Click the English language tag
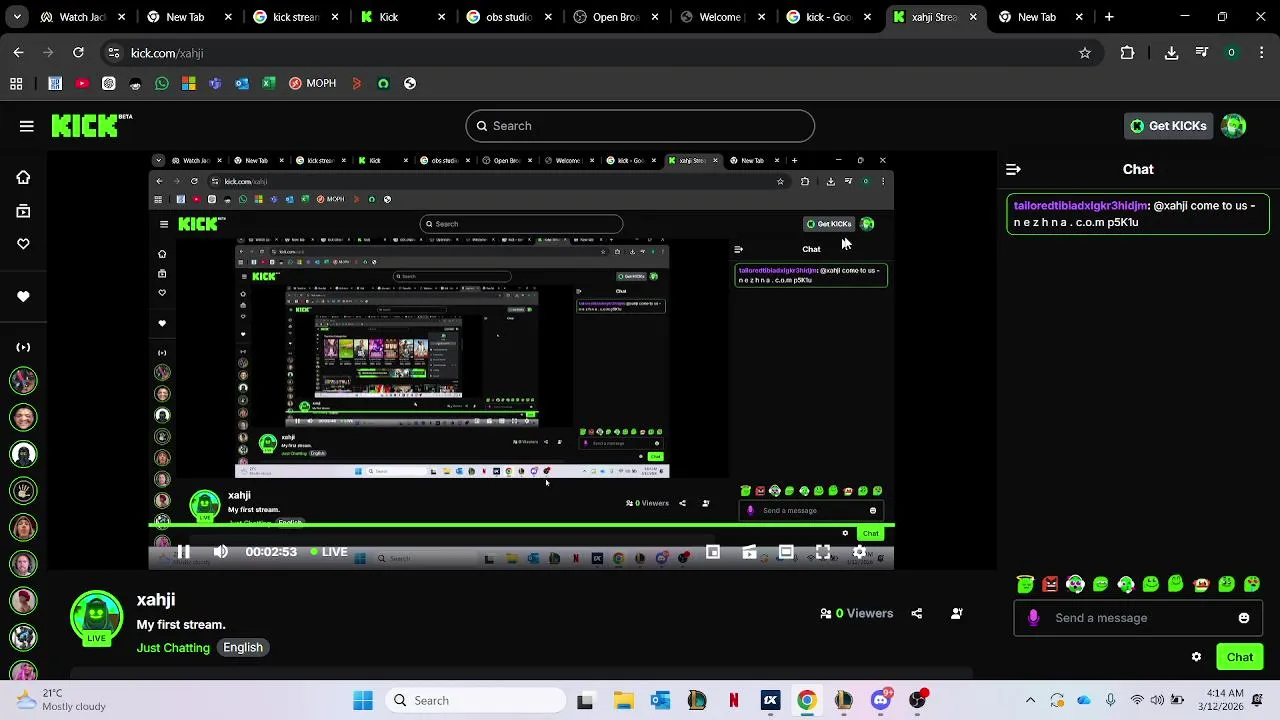Viewport: 1280px width, 720px height. click(243, 648)
